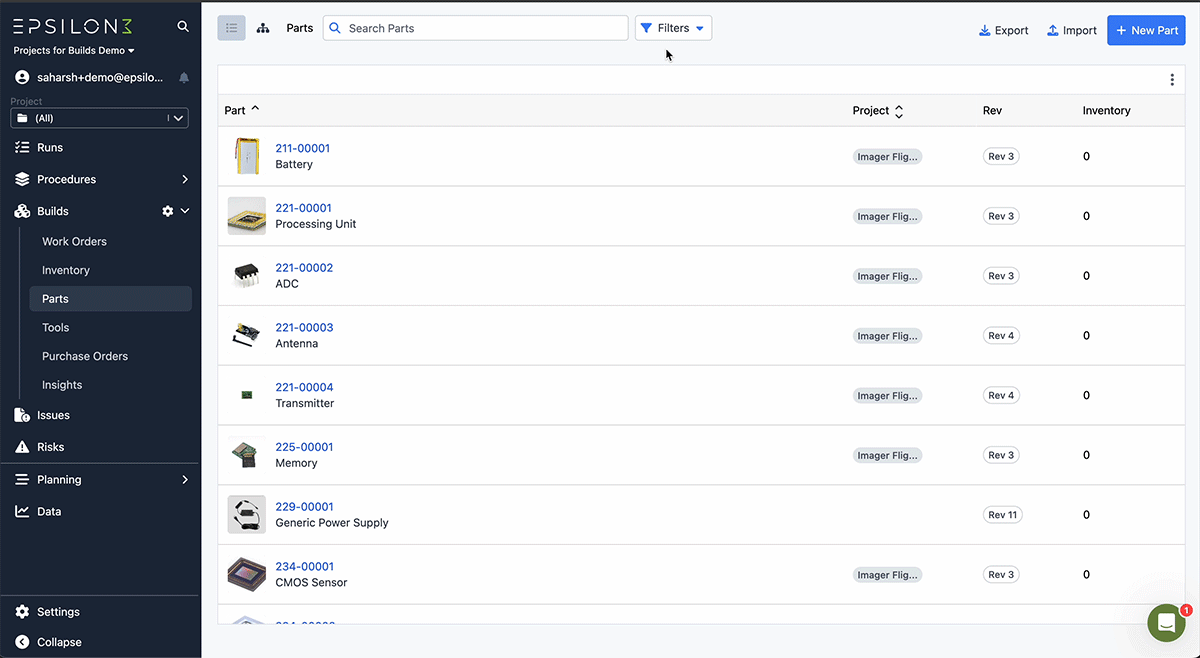Open the Project (All) selector dropdown
Screen dimensions: 1200x658
99,118
